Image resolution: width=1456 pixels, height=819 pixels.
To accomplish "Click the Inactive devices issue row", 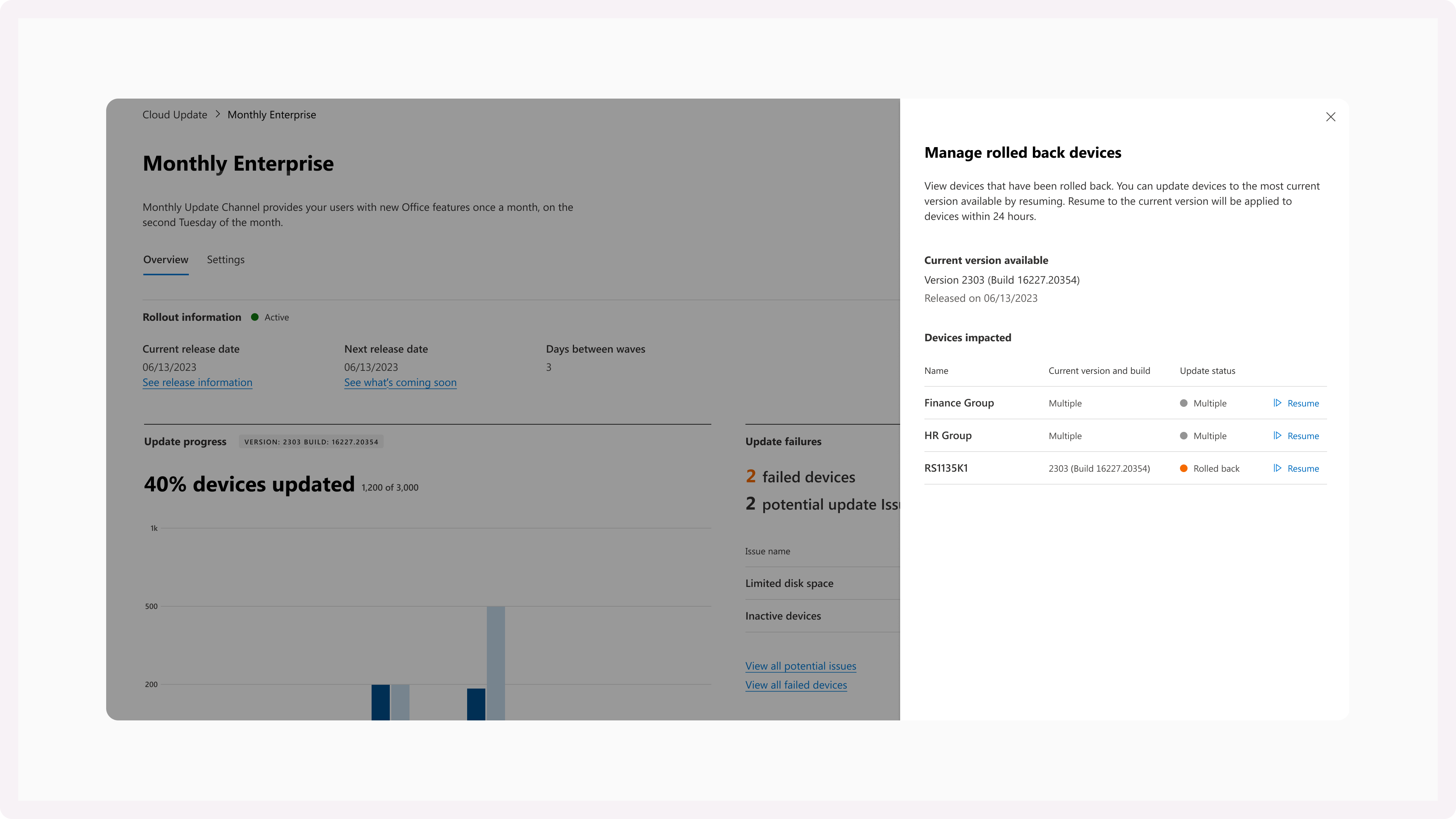I will (822, 616).
